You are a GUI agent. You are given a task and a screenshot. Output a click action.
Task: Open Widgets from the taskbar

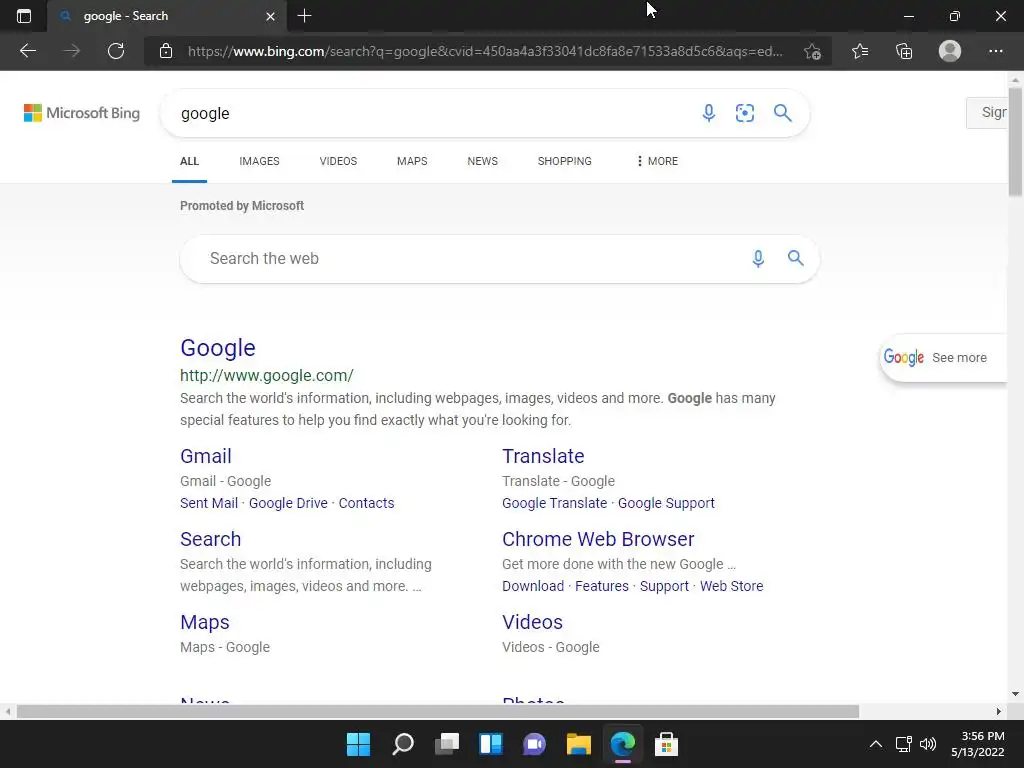[490, 744]
